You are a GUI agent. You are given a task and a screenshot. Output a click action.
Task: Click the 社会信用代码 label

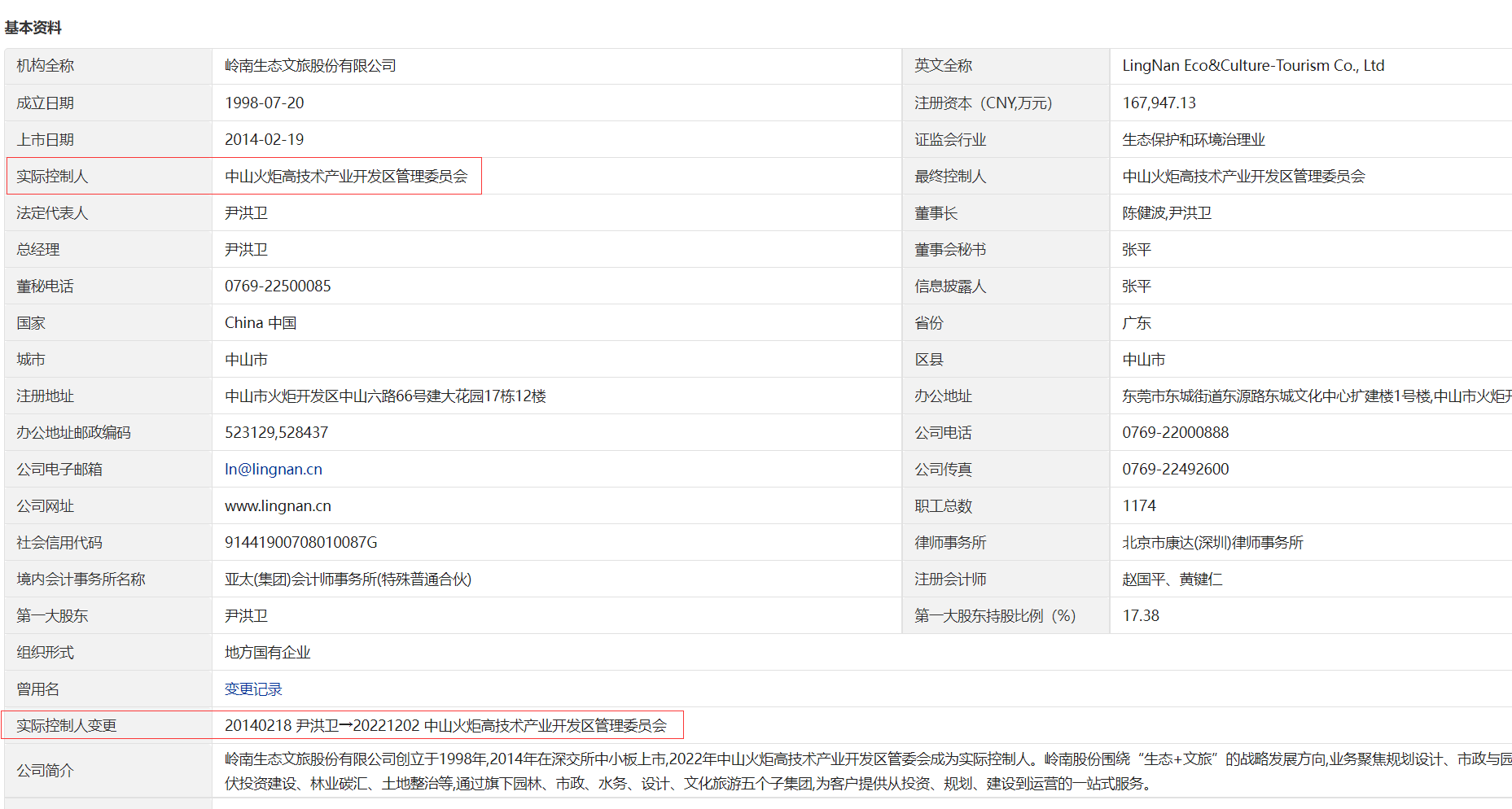tap(59, 543)
